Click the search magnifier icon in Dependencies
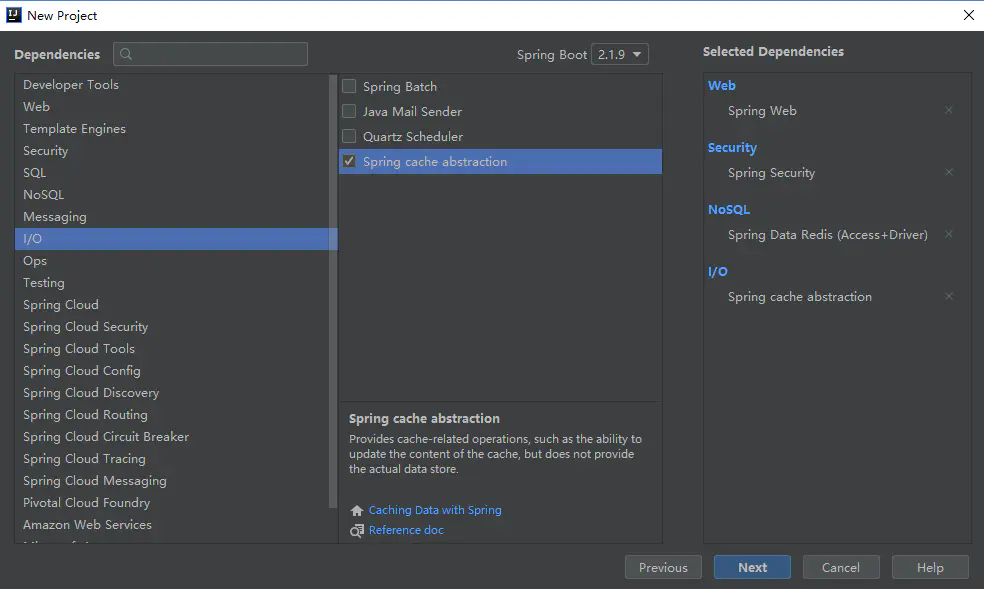 point(127,54)
